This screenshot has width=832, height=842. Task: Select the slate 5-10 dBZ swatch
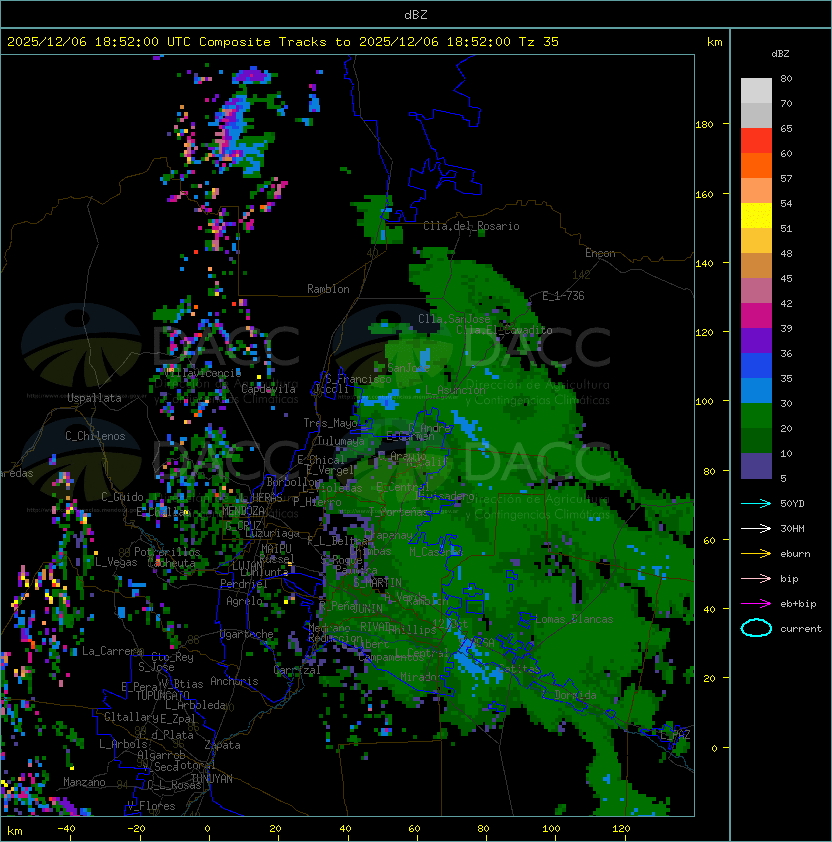click(x=756, y=466)
